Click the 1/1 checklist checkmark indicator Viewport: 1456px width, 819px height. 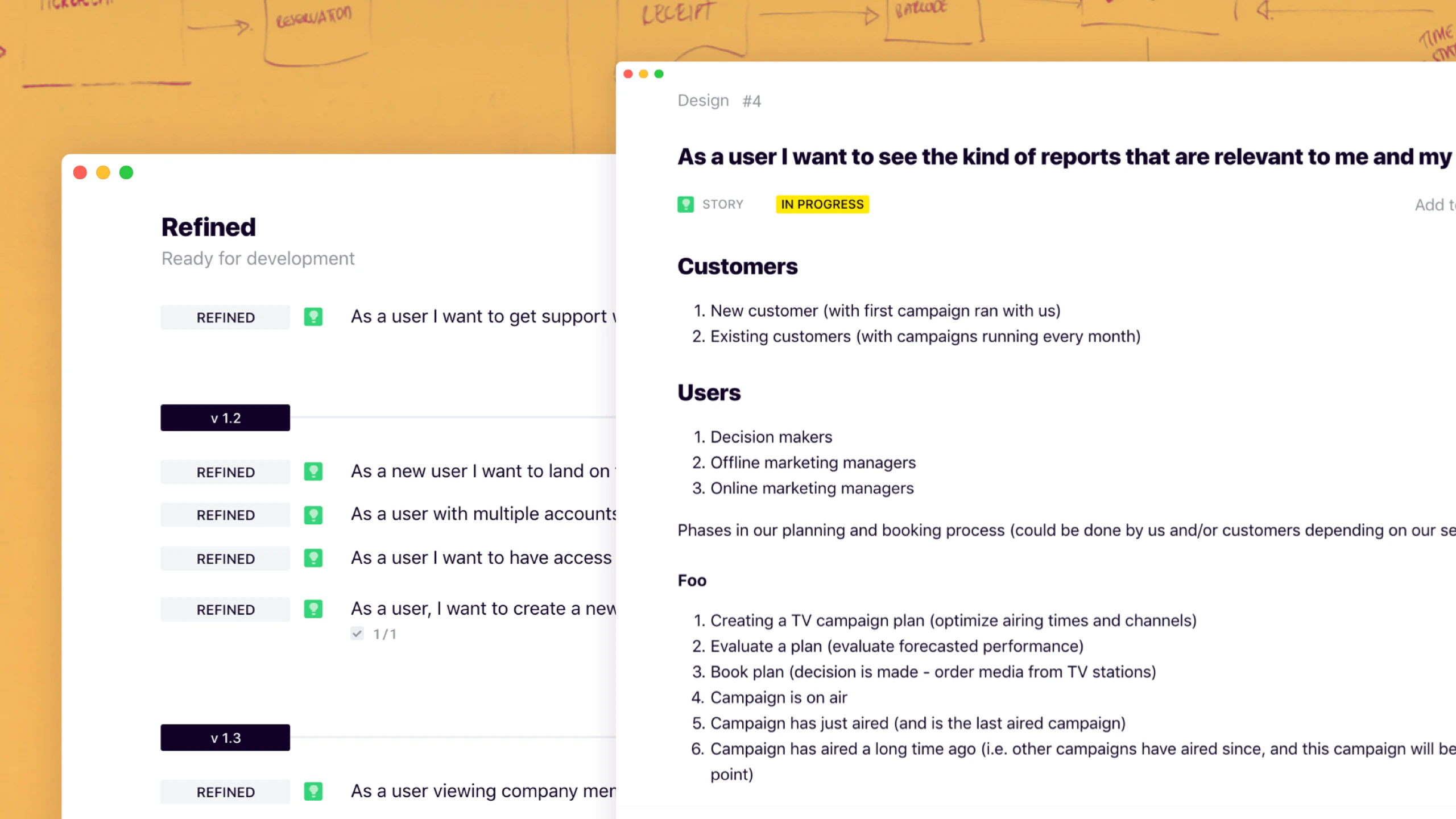[x=357, y=634]
